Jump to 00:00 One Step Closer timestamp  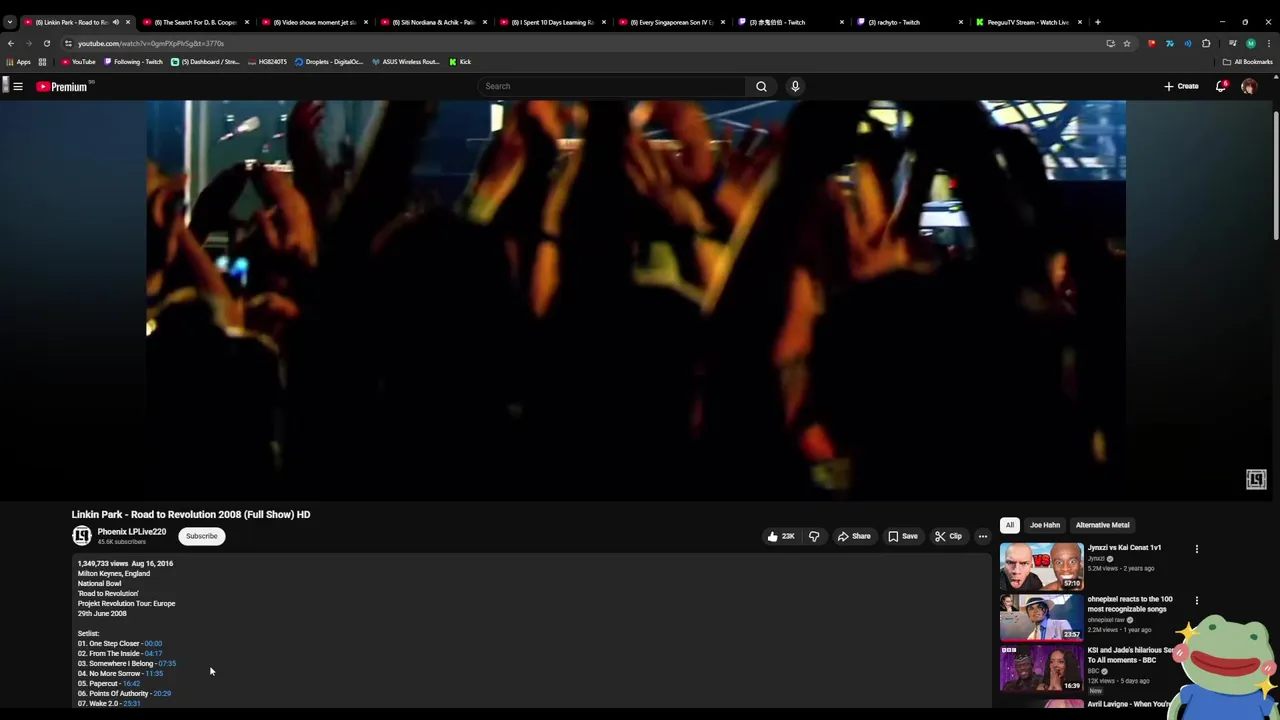click(x=153, y=643)
